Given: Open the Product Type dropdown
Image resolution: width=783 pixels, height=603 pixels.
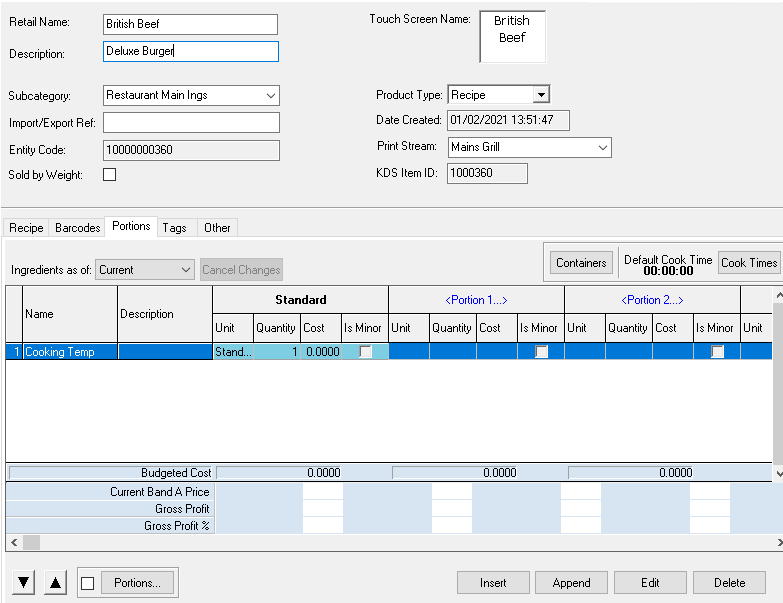Looking at the screenshot, I should 540,95.
